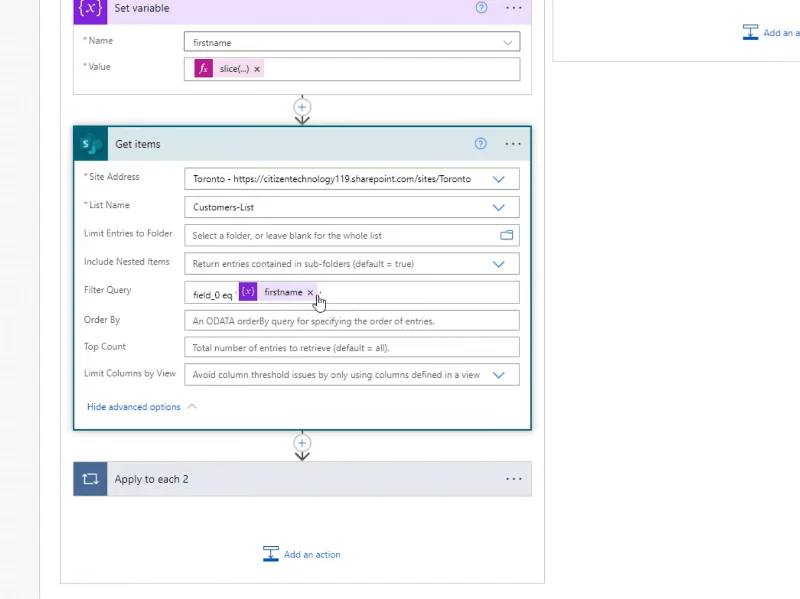Click the Hide advanced options link
Image resolution: width=800 pixels, height=599 pixels.
tap(134, 407)
